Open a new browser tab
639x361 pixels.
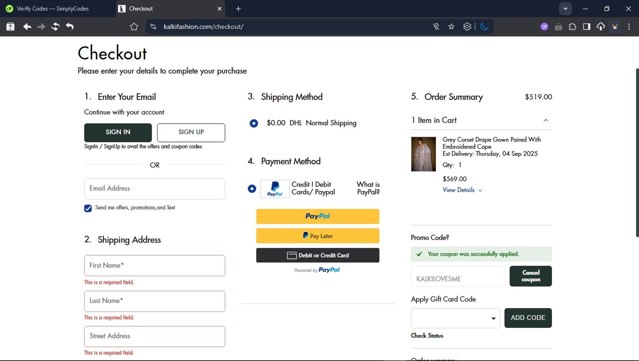[238, 9]
